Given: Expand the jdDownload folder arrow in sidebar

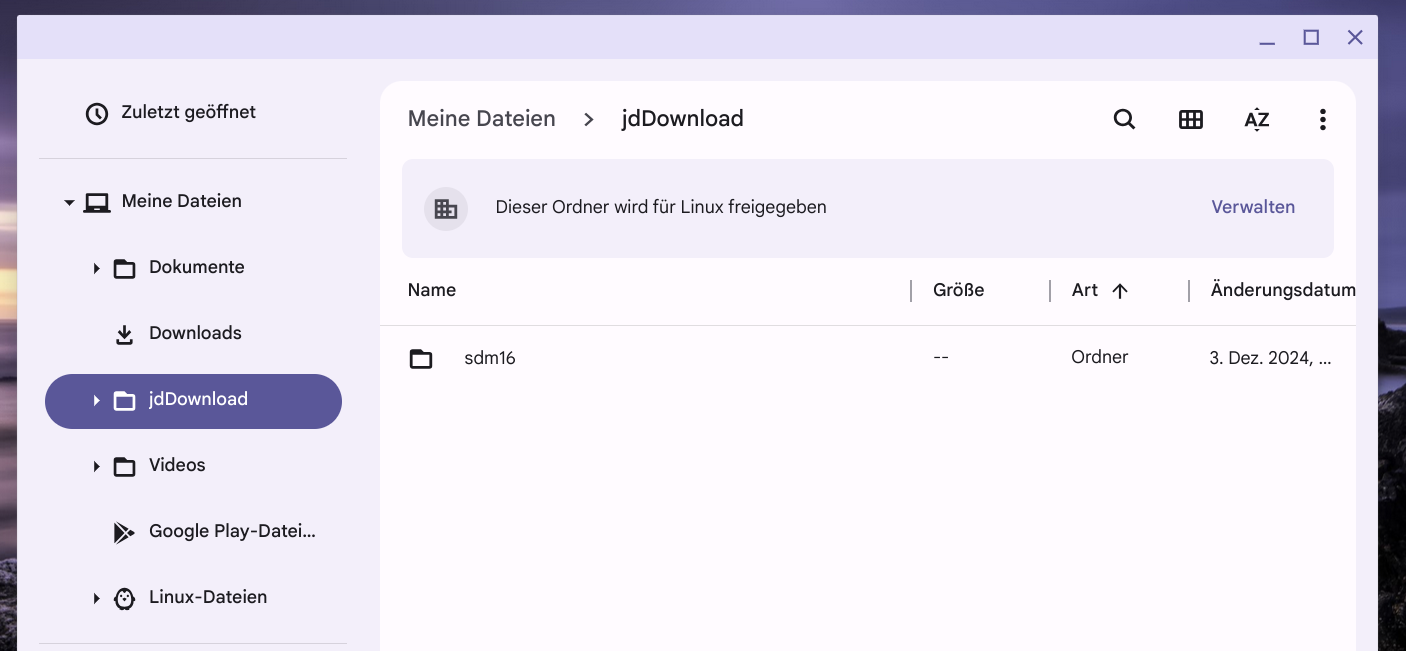Looking at the screenshot, I should point(97,400).
